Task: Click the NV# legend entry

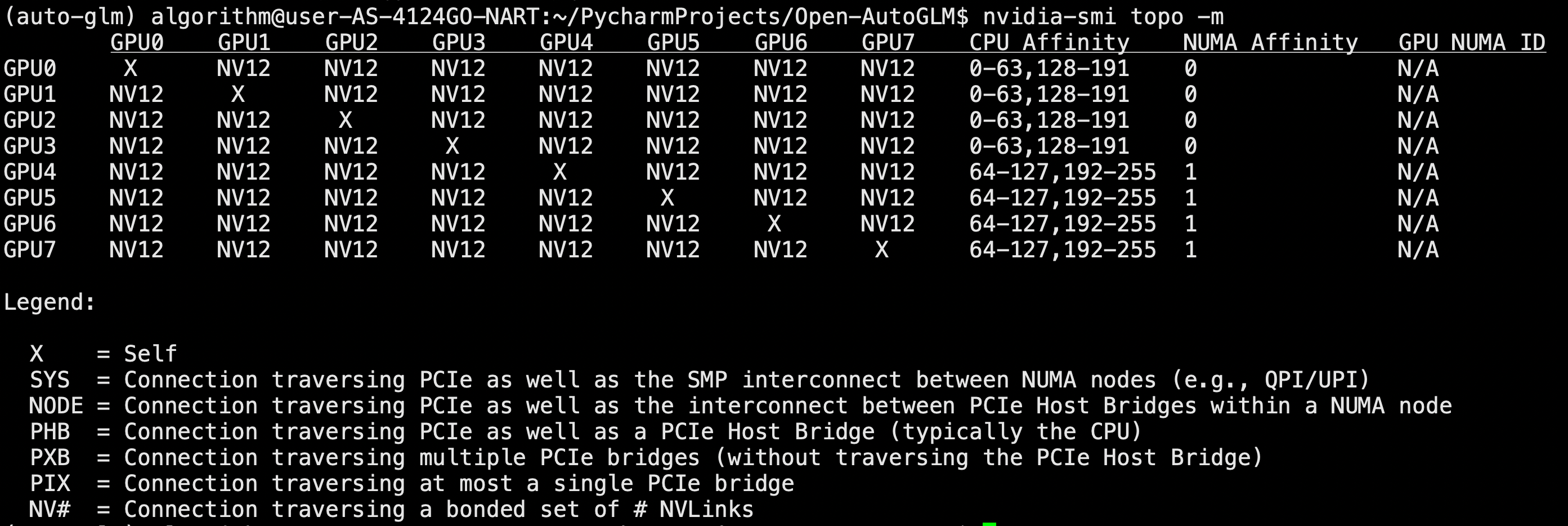Action: point(50,510)
